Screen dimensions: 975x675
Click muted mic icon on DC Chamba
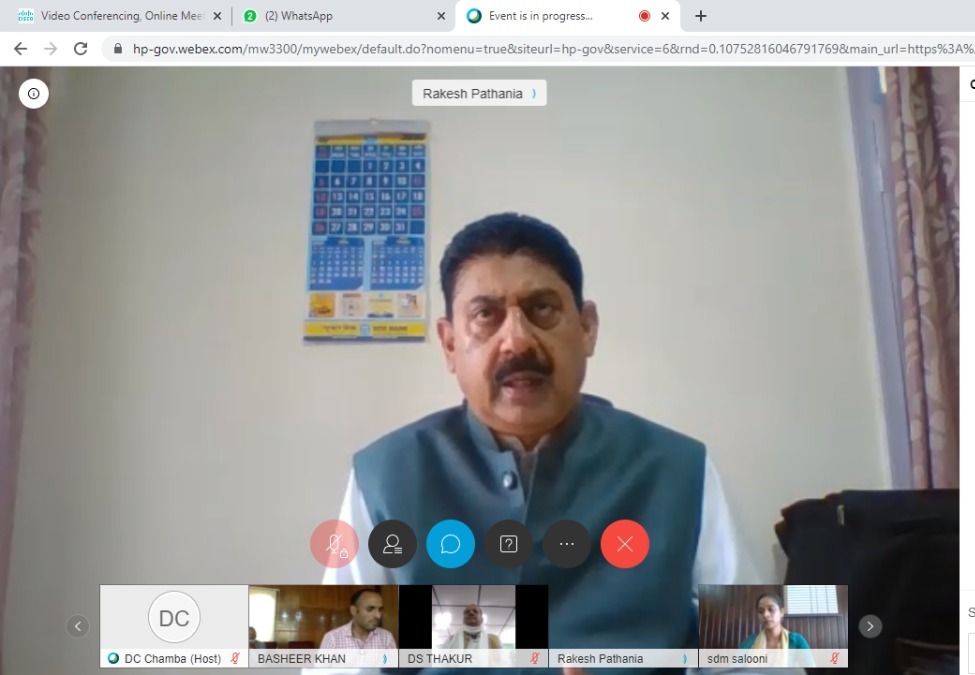(x=235, y=658)
